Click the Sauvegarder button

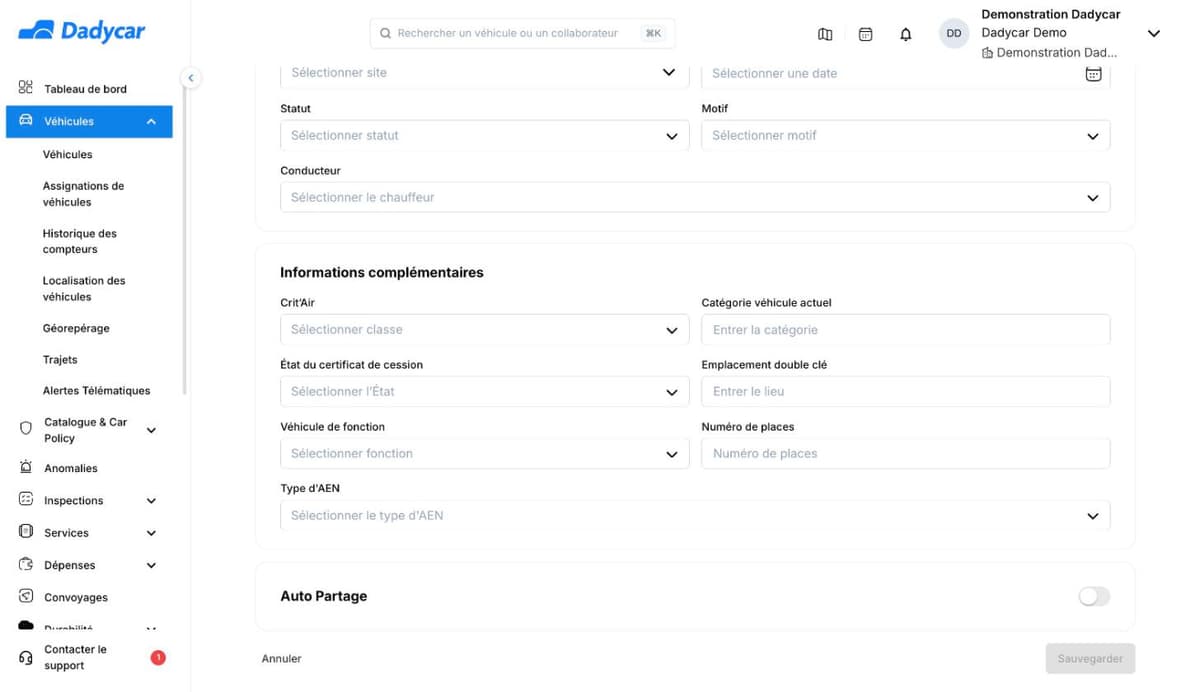tap(1090, 658)
